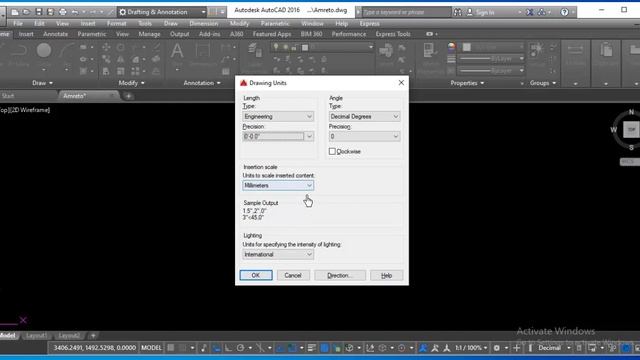Click the Paste clipboard icon in ribbon
Image resolution: width=640 pixels, height=360 pixels.
click(x=606, y=50)
